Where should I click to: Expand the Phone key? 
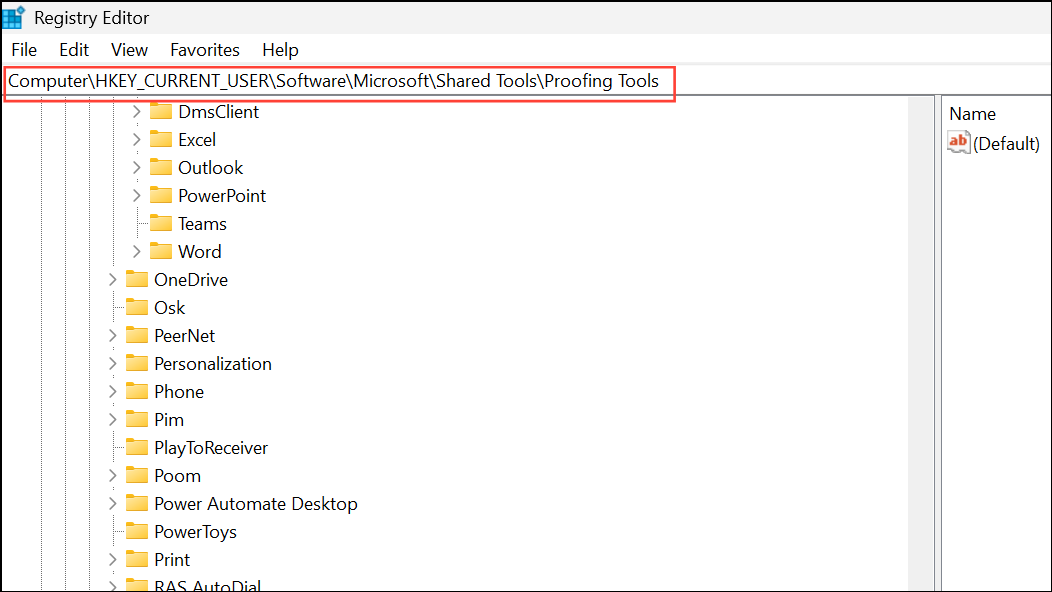(x=113, y=392)
